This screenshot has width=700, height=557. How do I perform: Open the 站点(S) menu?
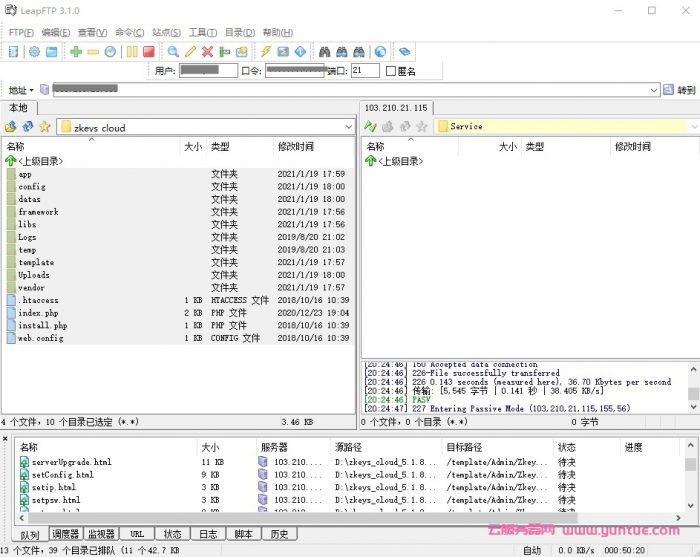[166, 32]
